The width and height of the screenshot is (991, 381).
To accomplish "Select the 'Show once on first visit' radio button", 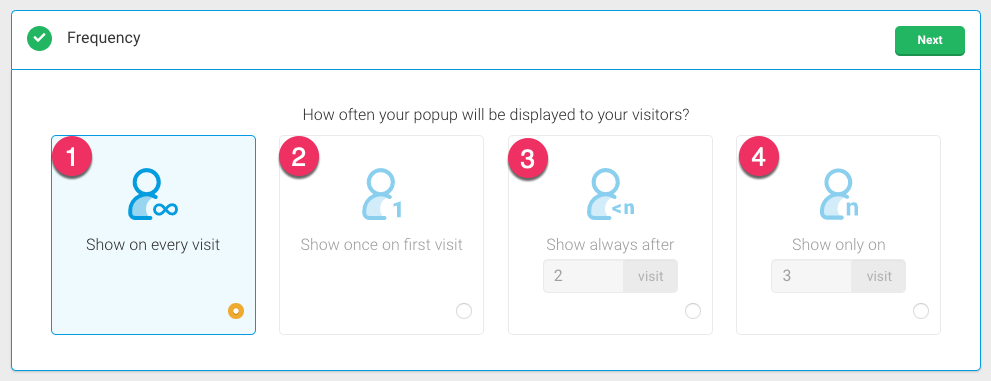I will pyautogui.click(x=464, y=311).
